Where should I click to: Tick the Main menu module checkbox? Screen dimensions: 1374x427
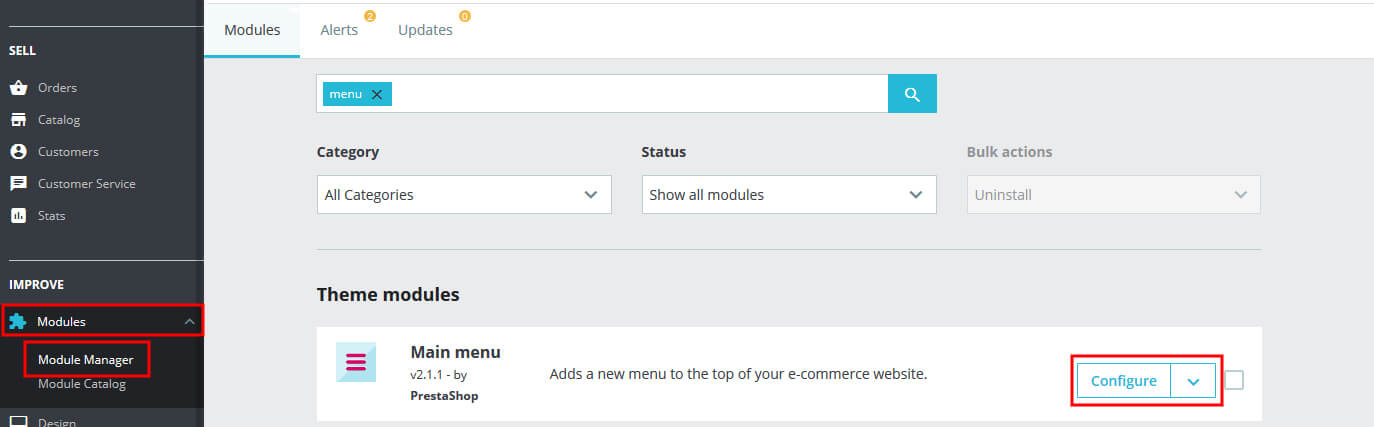[x=1234, y=380]
